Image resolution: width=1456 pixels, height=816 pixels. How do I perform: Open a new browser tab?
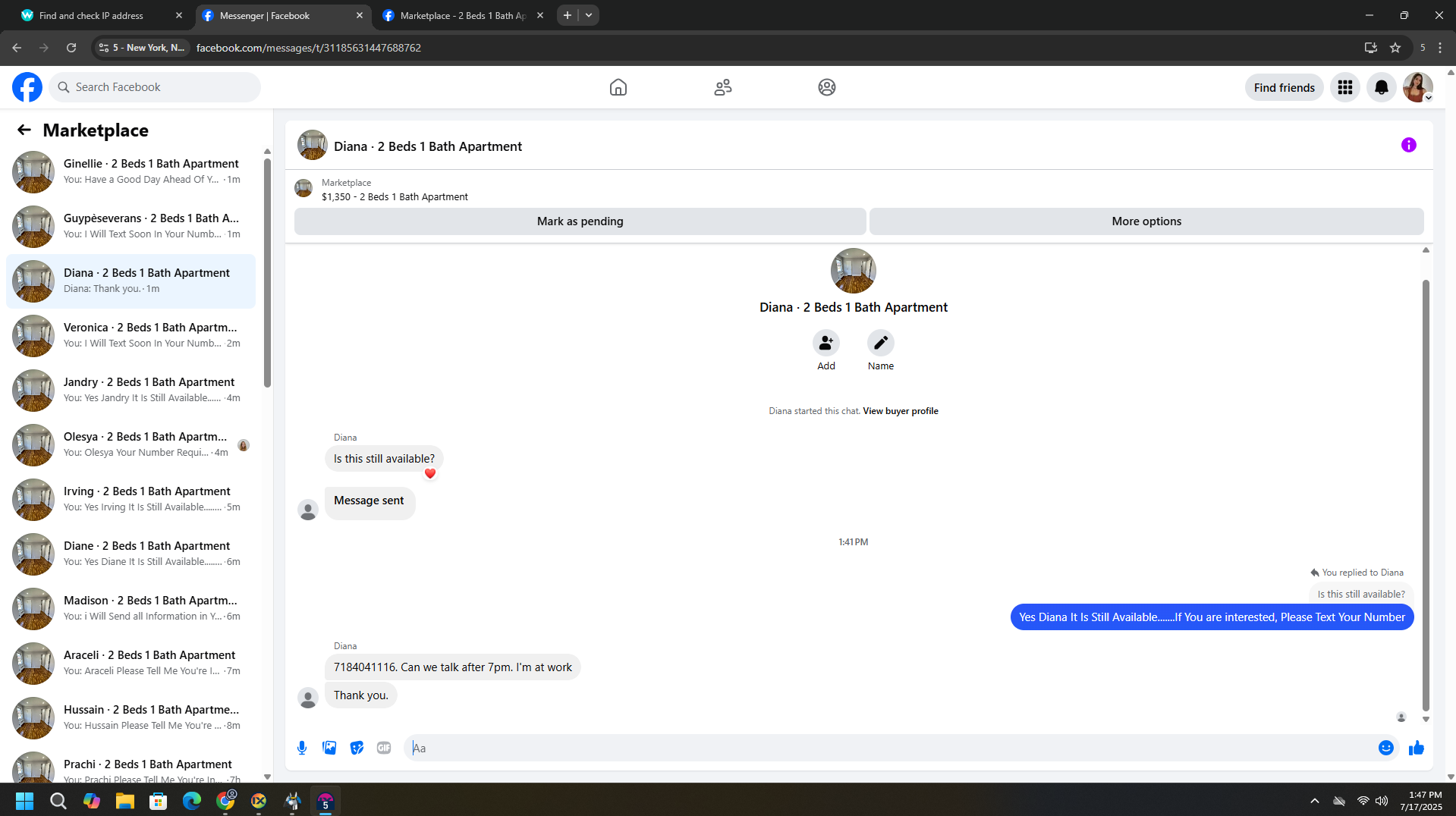(568, 15)
